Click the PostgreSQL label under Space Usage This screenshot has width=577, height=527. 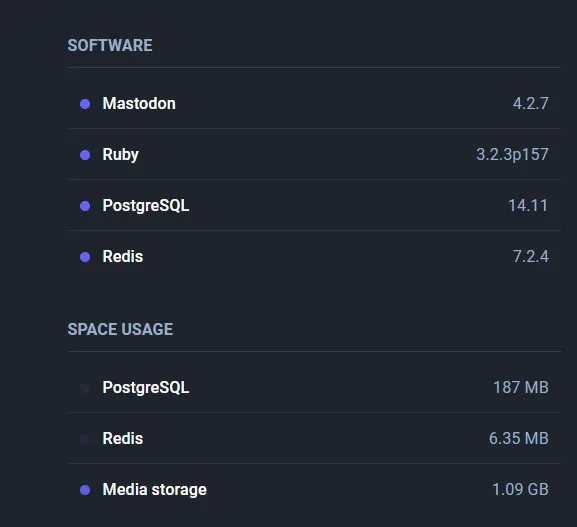(x=146, y=388)
